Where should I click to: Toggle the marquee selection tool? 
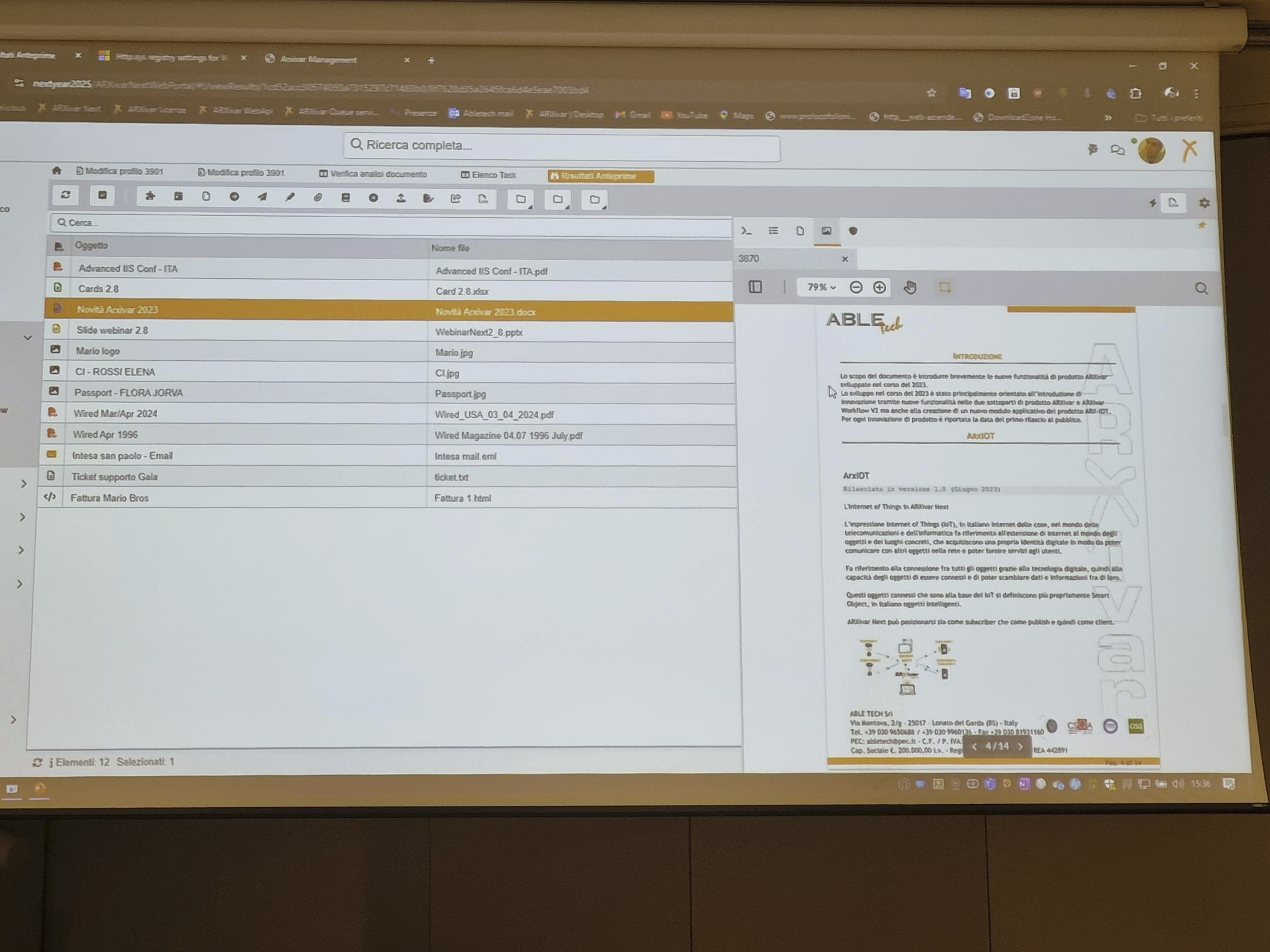944,288
